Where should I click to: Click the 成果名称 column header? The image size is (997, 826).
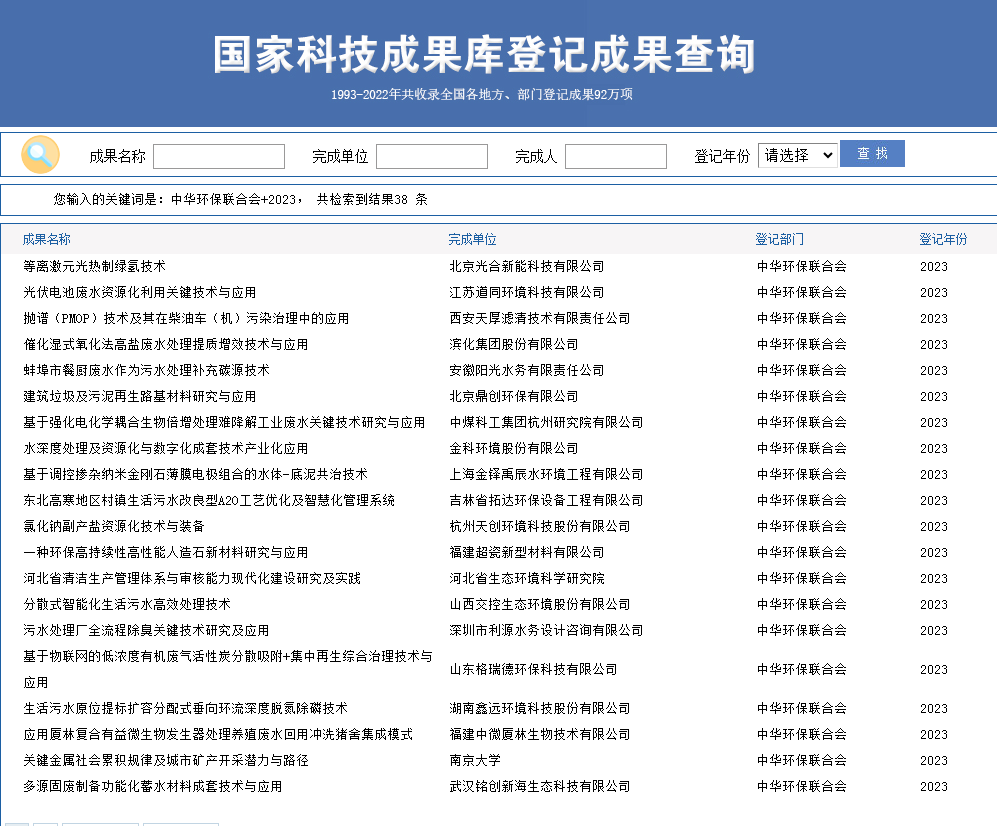(47, 240)
